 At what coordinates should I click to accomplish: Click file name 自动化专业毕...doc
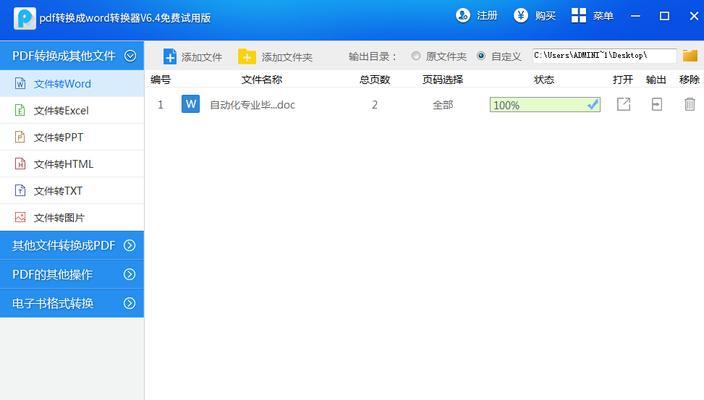coord(252,105)
